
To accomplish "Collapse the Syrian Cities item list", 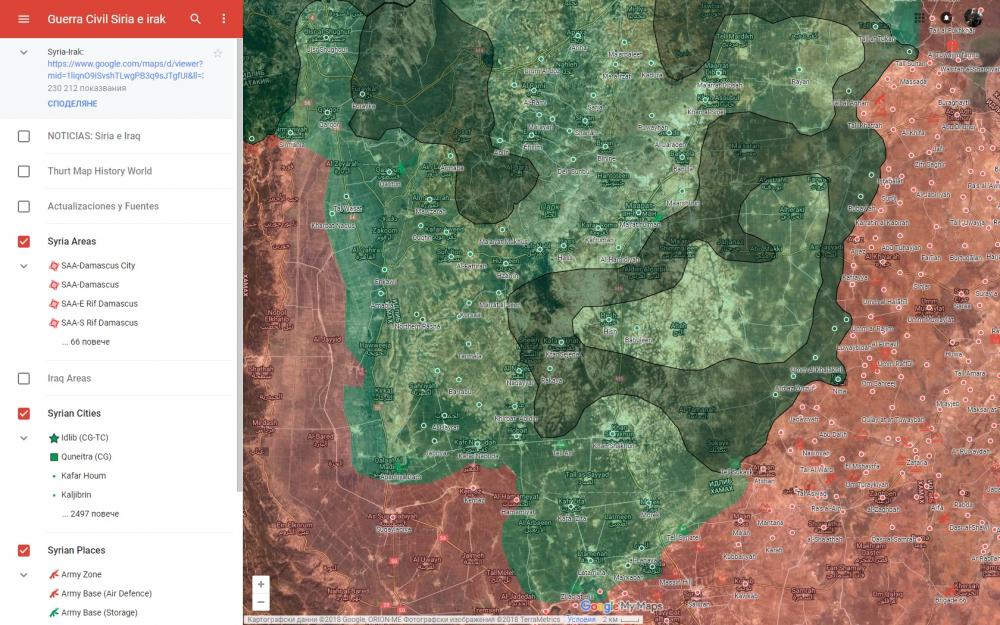I will [x=24, y=438].
